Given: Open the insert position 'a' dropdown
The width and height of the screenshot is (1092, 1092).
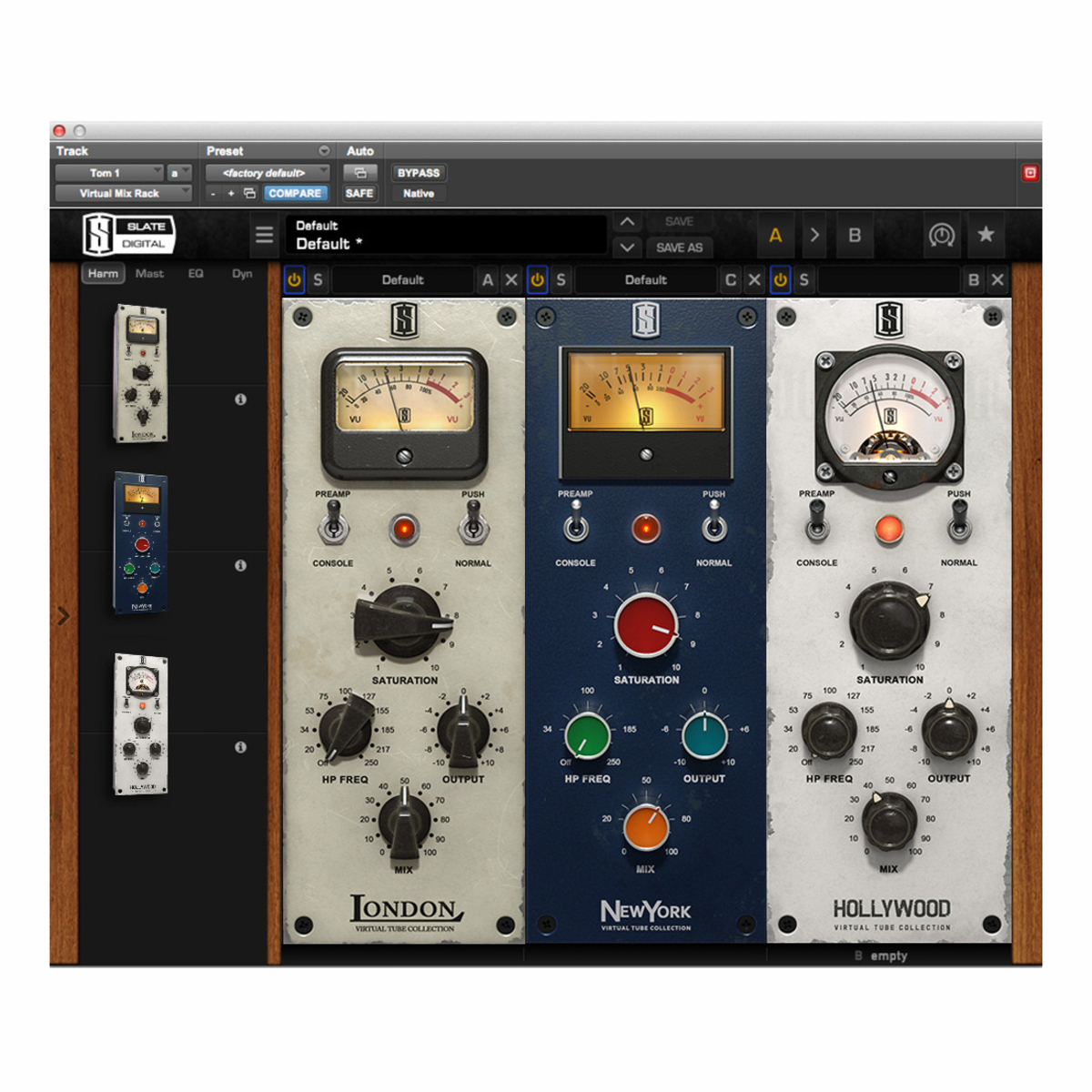Looking at the screenshot, I should coord(179,173).
